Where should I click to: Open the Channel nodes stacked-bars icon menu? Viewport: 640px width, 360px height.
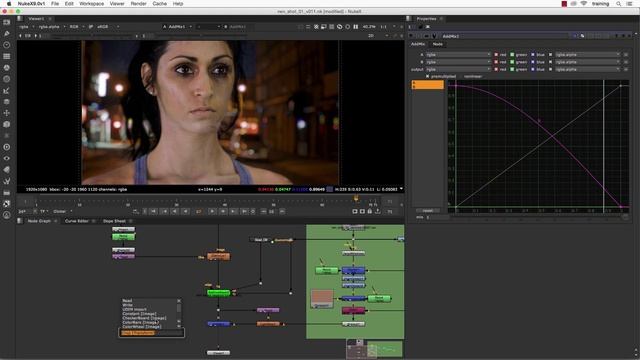click(7, 56)
